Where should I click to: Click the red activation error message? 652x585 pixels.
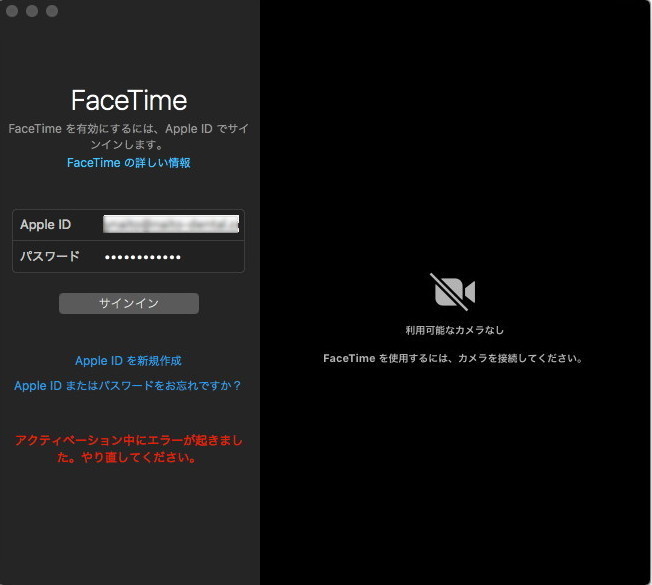[128, 449]
